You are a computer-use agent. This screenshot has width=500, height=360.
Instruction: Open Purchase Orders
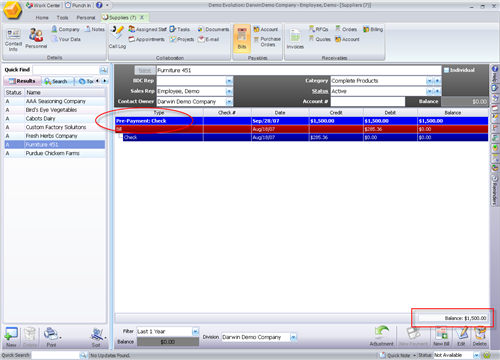(267, 42)
